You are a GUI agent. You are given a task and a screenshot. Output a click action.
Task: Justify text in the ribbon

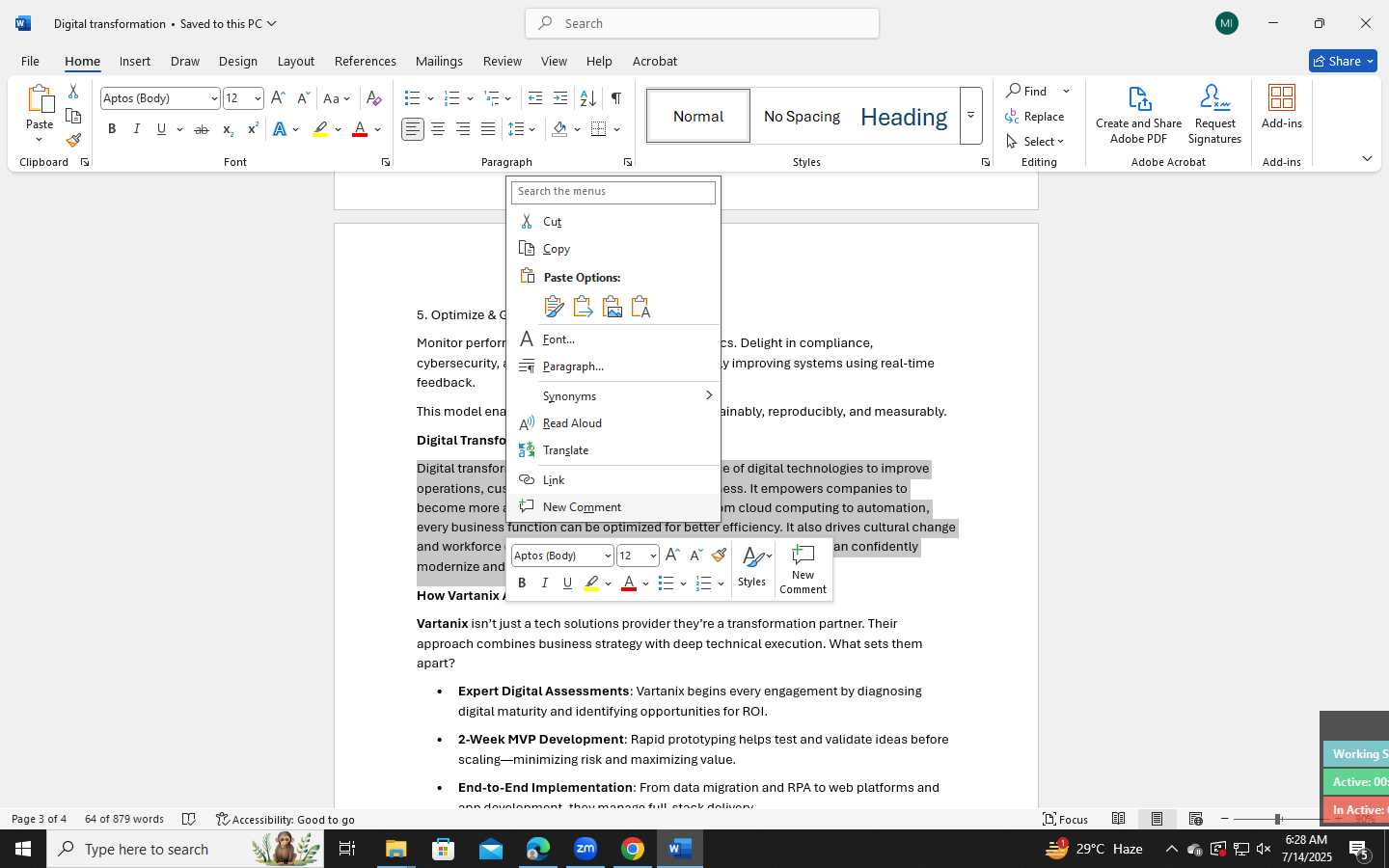click(x=488, y=129)
